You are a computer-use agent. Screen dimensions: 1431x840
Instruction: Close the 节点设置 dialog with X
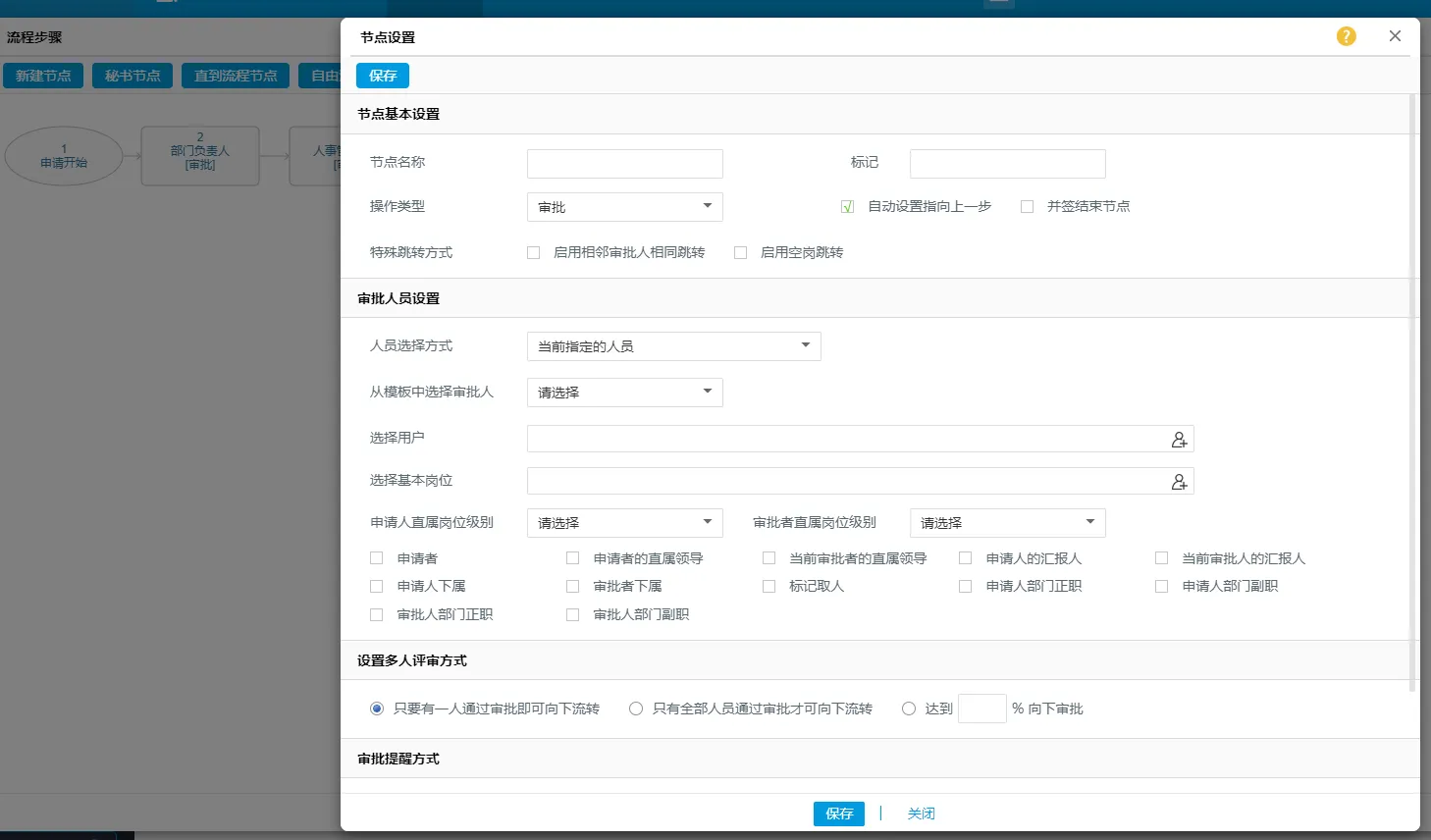pyautogui.click(x=1395, y=36)
